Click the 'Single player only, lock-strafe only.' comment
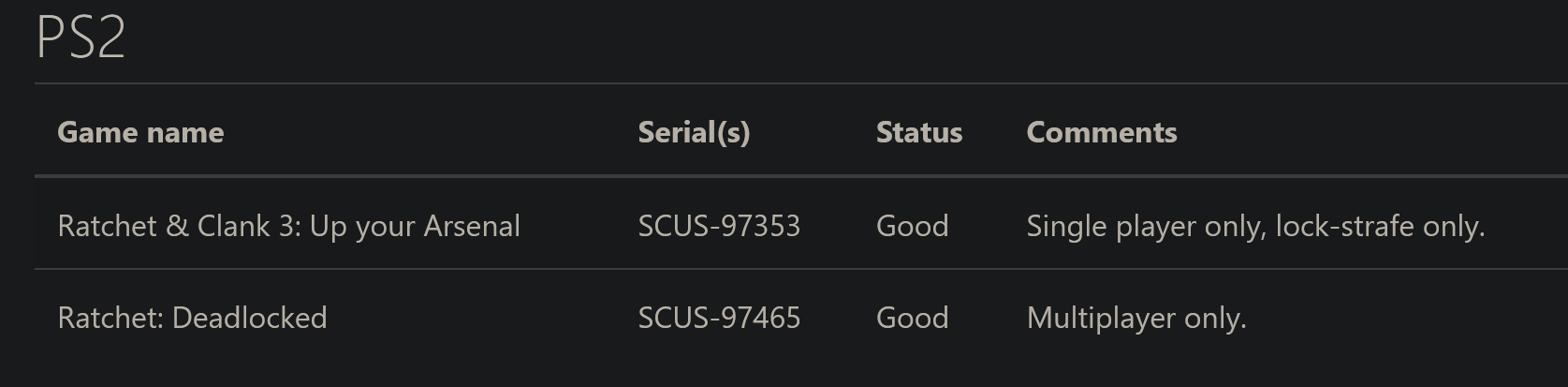This screenshot has width=1568, height=387. pyautogui.click(x=1255, y=226)
